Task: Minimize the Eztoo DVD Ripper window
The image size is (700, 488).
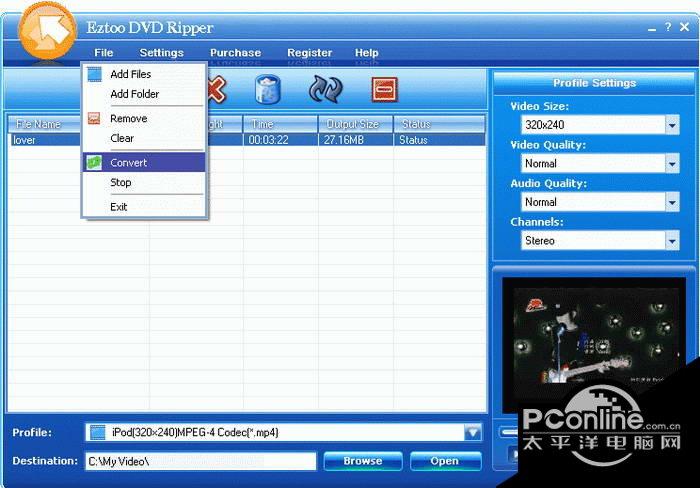Action: 652,28
